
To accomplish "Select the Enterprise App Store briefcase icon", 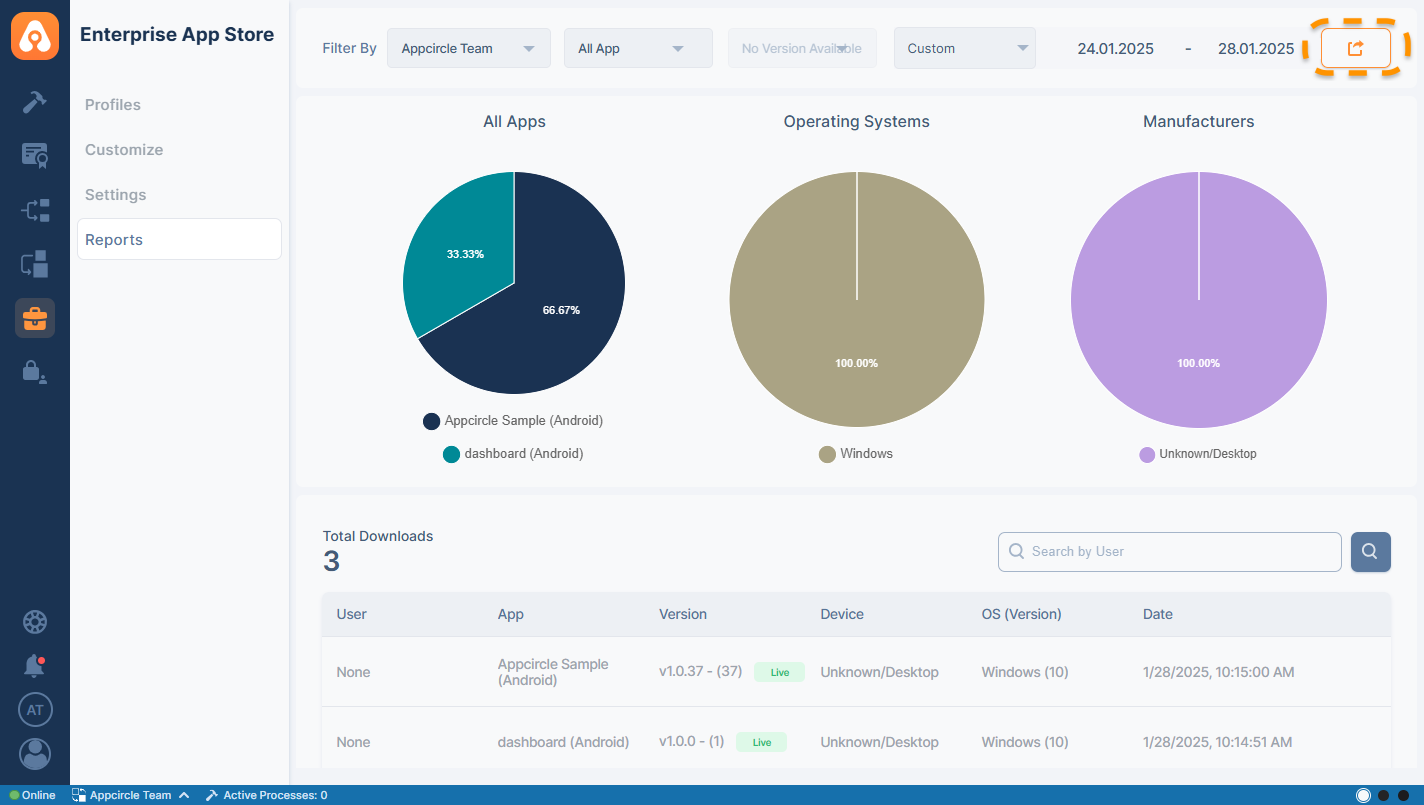I will (x=35, y=318).
